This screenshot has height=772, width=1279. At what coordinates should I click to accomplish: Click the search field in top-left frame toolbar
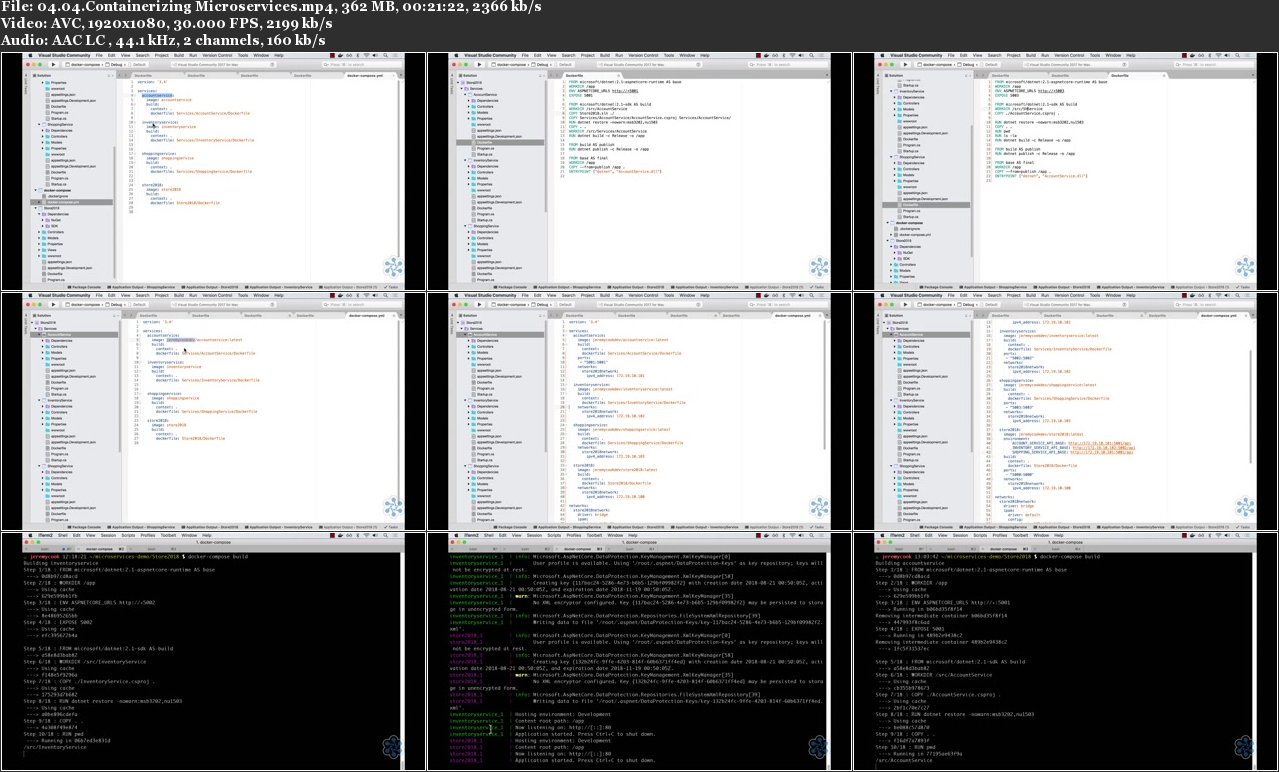[360, 64]
